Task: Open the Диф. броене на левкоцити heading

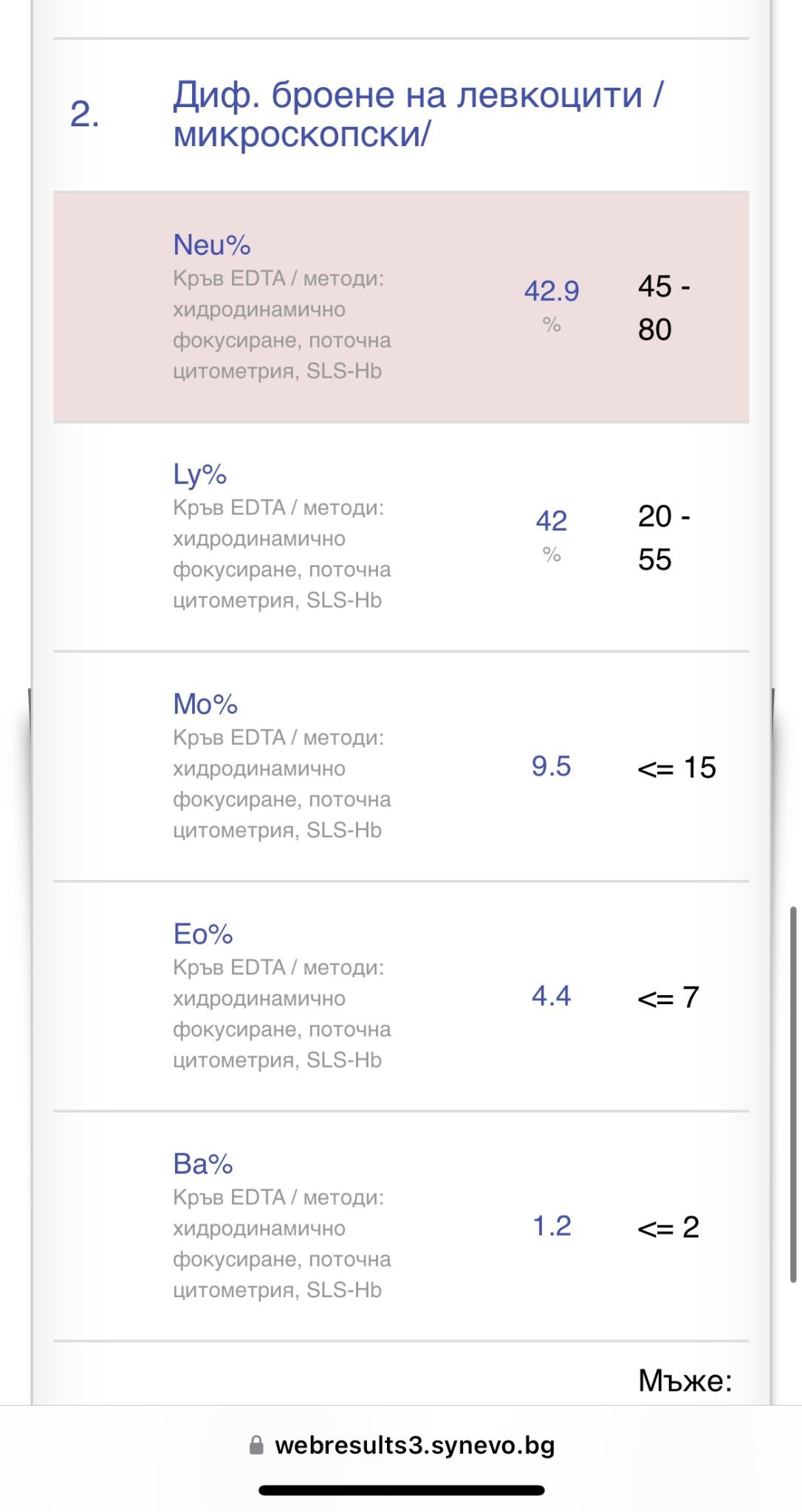Action: (x=417, y=114)
